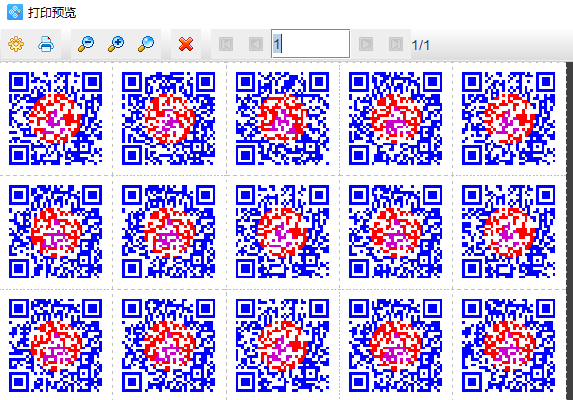
Task: Click the printer icon to print
Action: point(46,44)
